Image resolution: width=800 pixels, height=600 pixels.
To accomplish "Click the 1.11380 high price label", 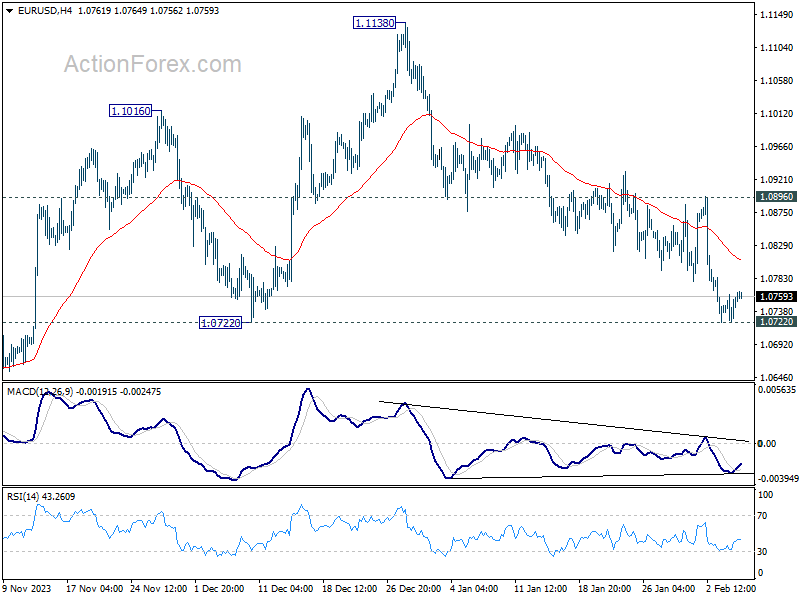I will click(375, 23).
